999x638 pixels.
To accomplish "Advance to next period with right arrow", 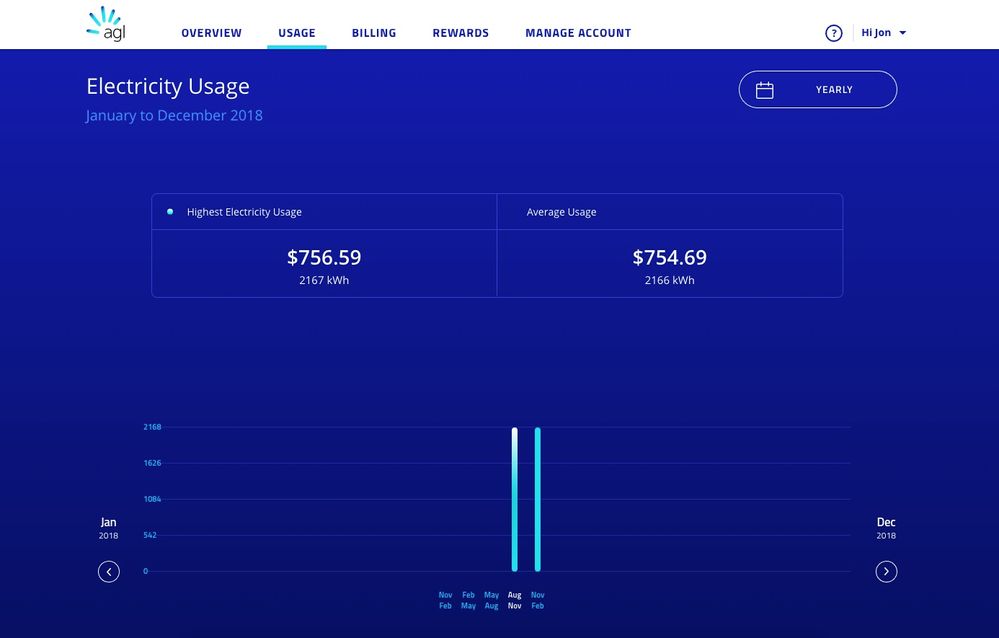I will (886, 571).
